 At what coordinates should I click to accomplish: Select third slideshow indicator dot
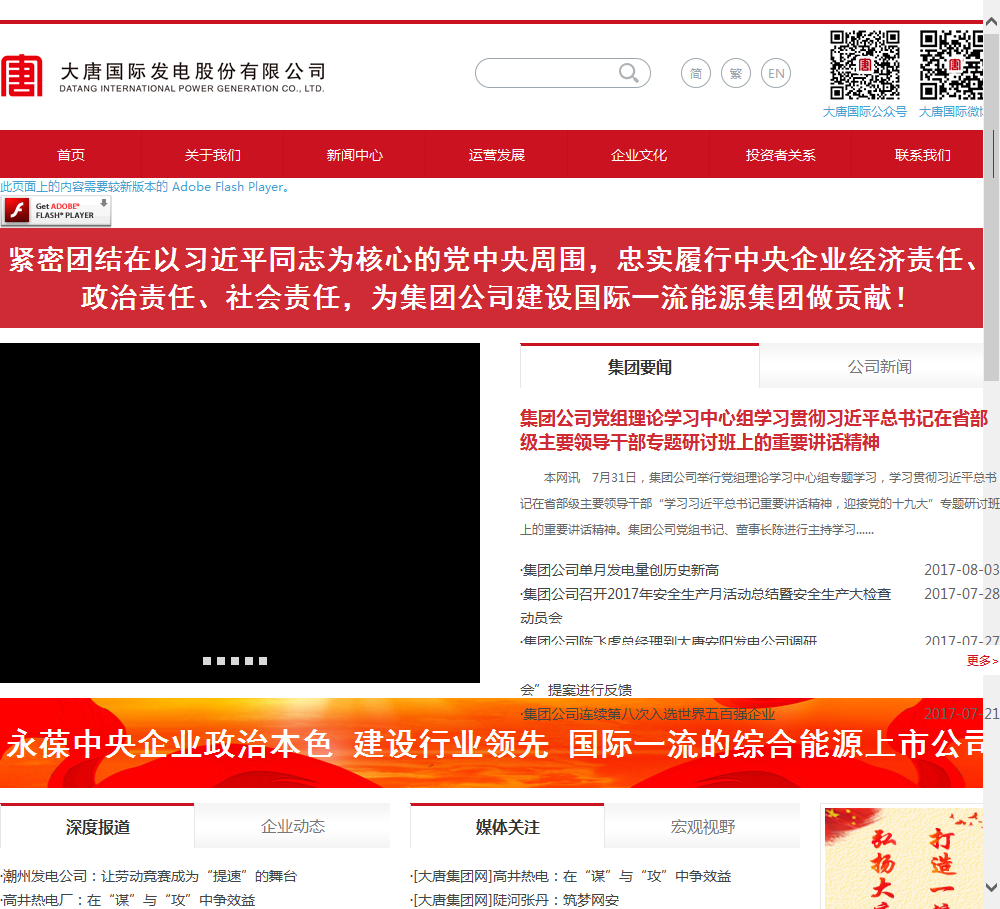(x=235, y=661)
